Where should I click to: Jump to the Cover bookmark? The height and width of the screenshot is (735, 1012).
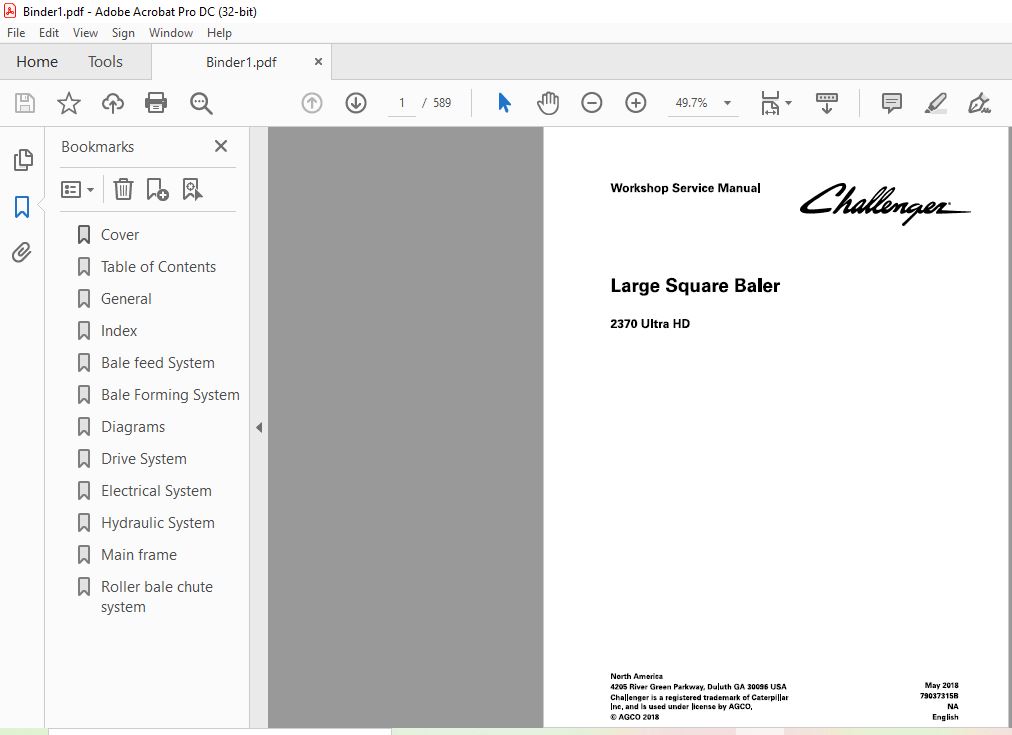coord(120,235)
